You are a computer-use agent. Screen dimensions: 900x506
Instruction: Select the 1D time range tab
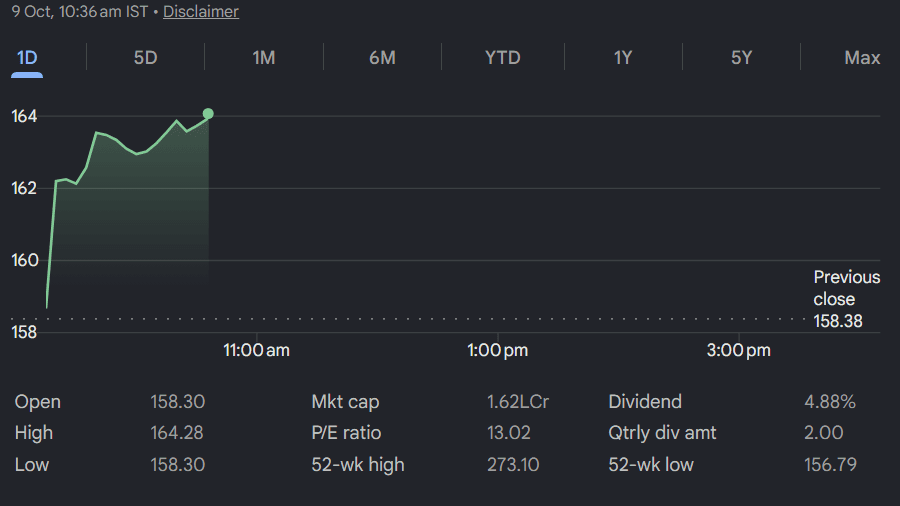coord(27,57)
